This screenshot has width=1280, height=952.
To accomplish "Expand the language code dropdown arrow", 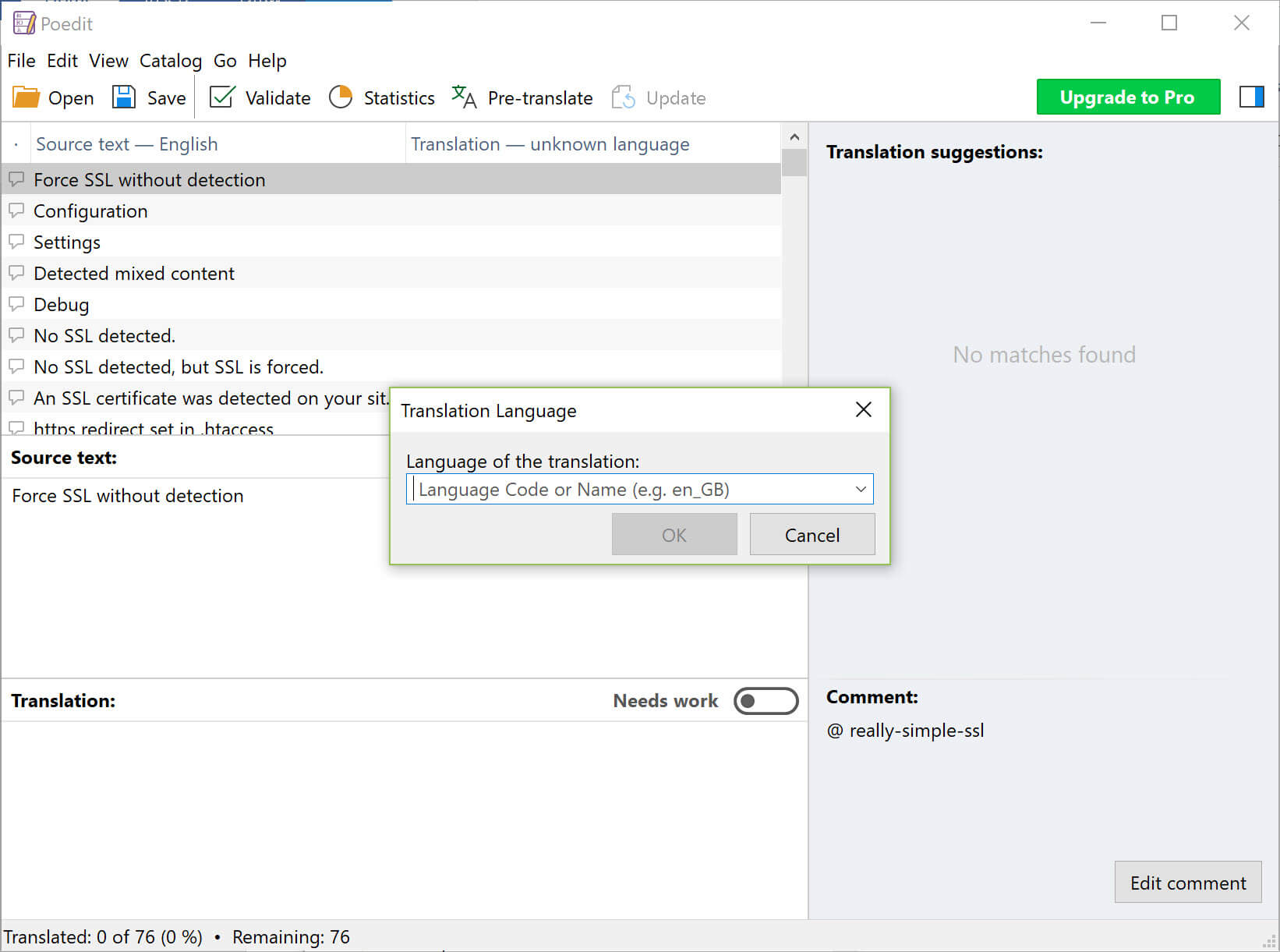I will [861, 490].
